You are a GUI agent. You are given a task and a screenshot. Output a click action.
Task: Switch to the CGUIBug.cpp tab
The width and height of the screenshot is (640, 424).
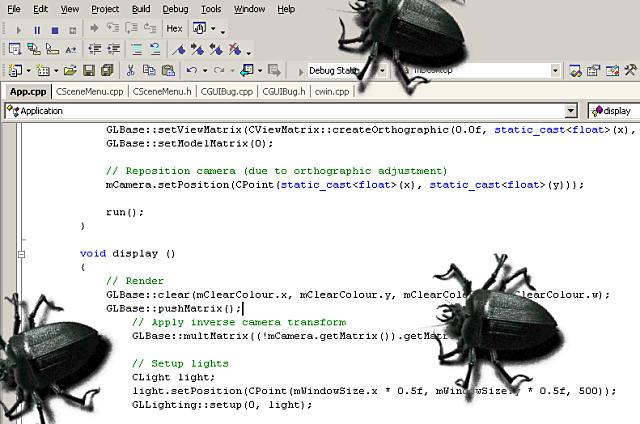[227, 92]
